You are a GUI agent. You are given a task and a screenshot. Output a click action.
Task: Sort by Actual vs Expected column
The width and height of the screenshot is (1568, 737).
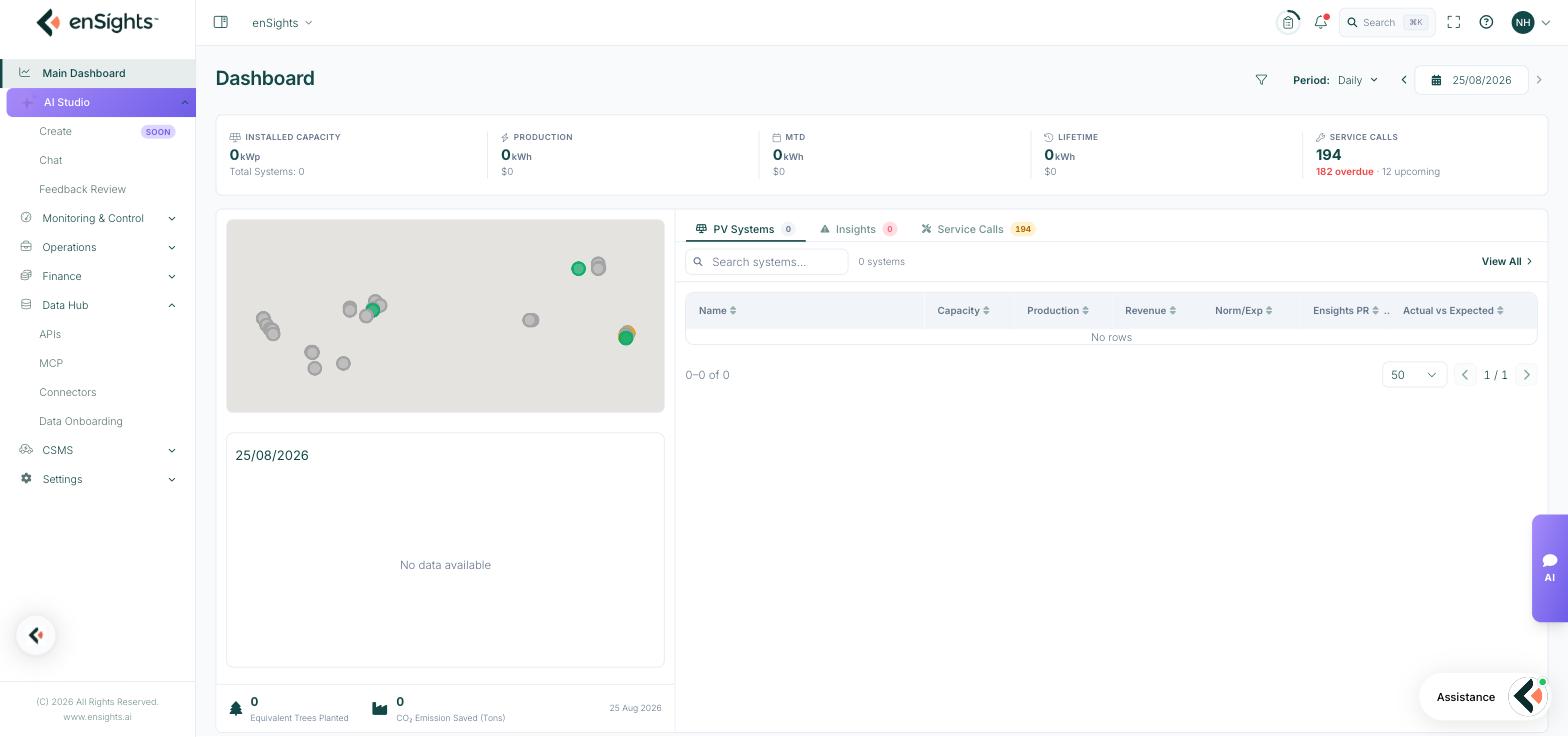click(1453, 310)
